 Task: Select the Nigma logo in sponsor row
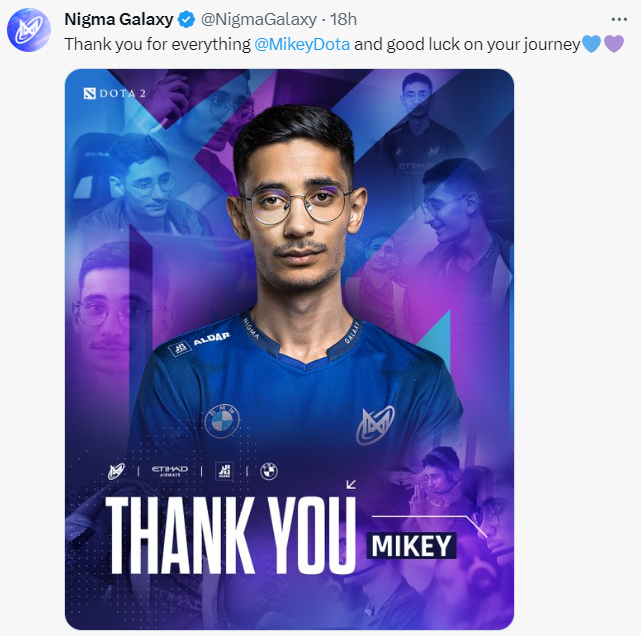pos(117,471)
